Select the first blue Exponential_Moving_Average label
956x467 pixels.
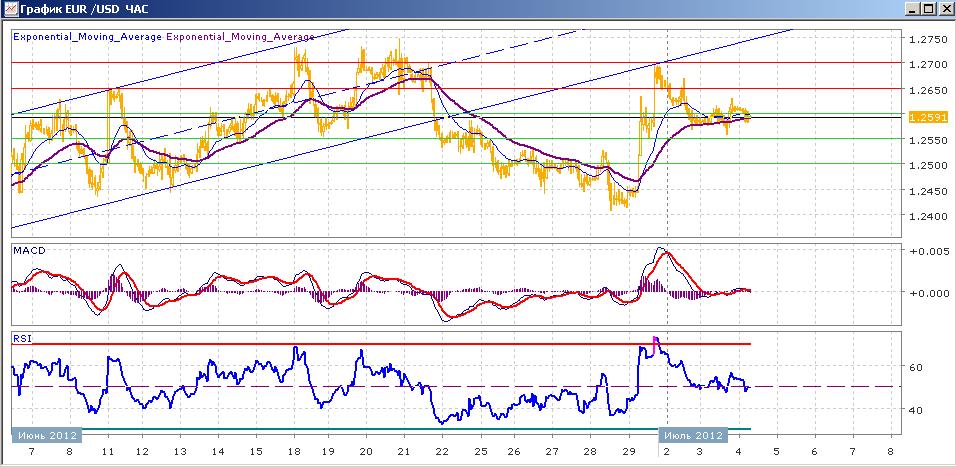pyautogui.click(x=87, y=36)
